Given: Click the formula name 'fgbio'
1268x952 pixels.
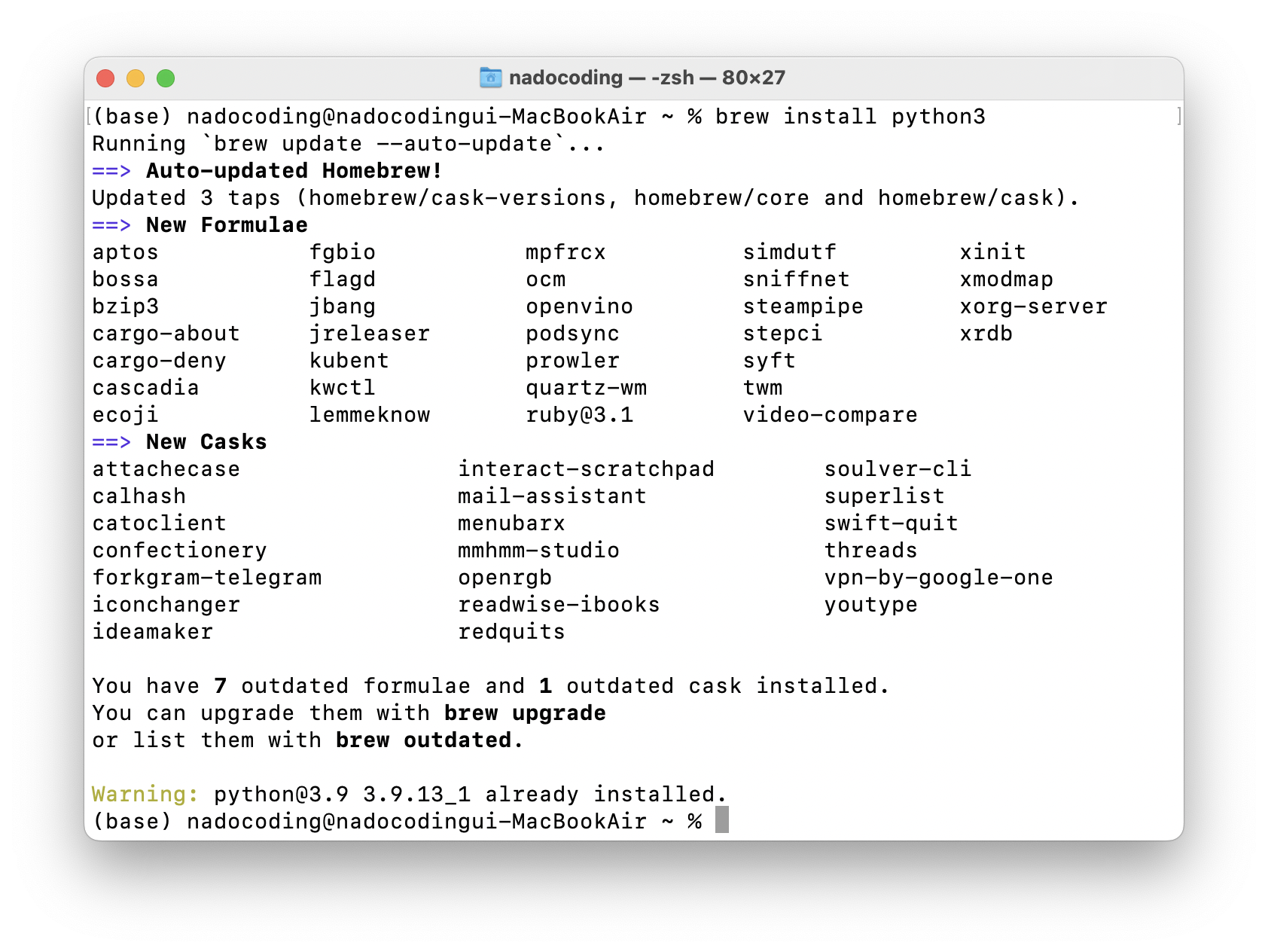Looking at the screenshot, I should [x=342, y=252].
